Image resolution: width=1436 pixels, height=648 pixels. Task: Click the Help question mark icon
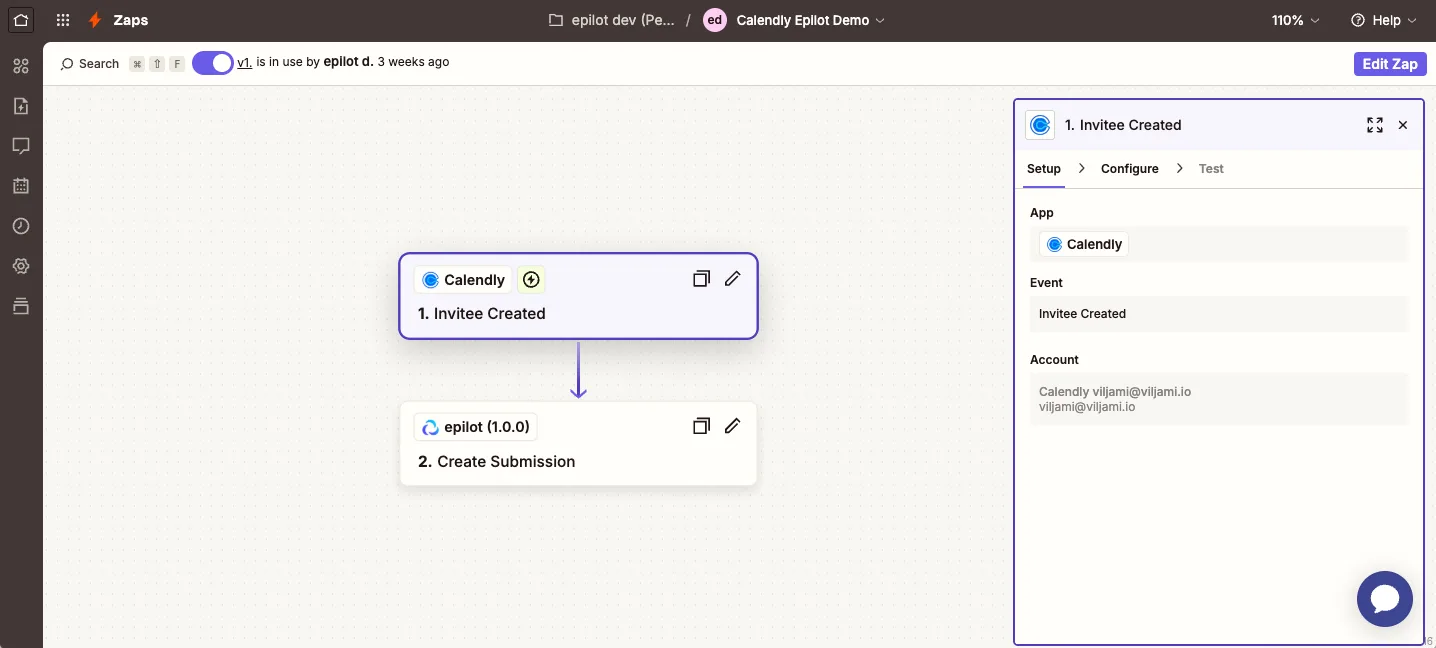tap(1357, 20)
